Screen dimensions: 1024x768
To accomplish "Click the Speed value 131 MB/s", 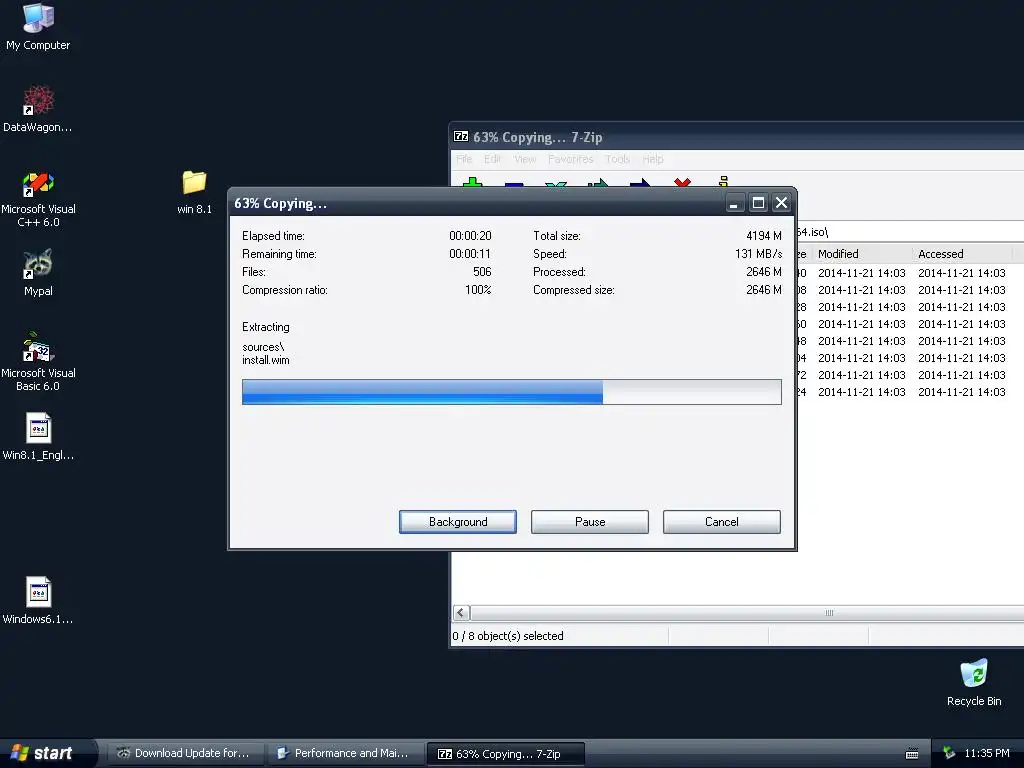I will 758,254.
